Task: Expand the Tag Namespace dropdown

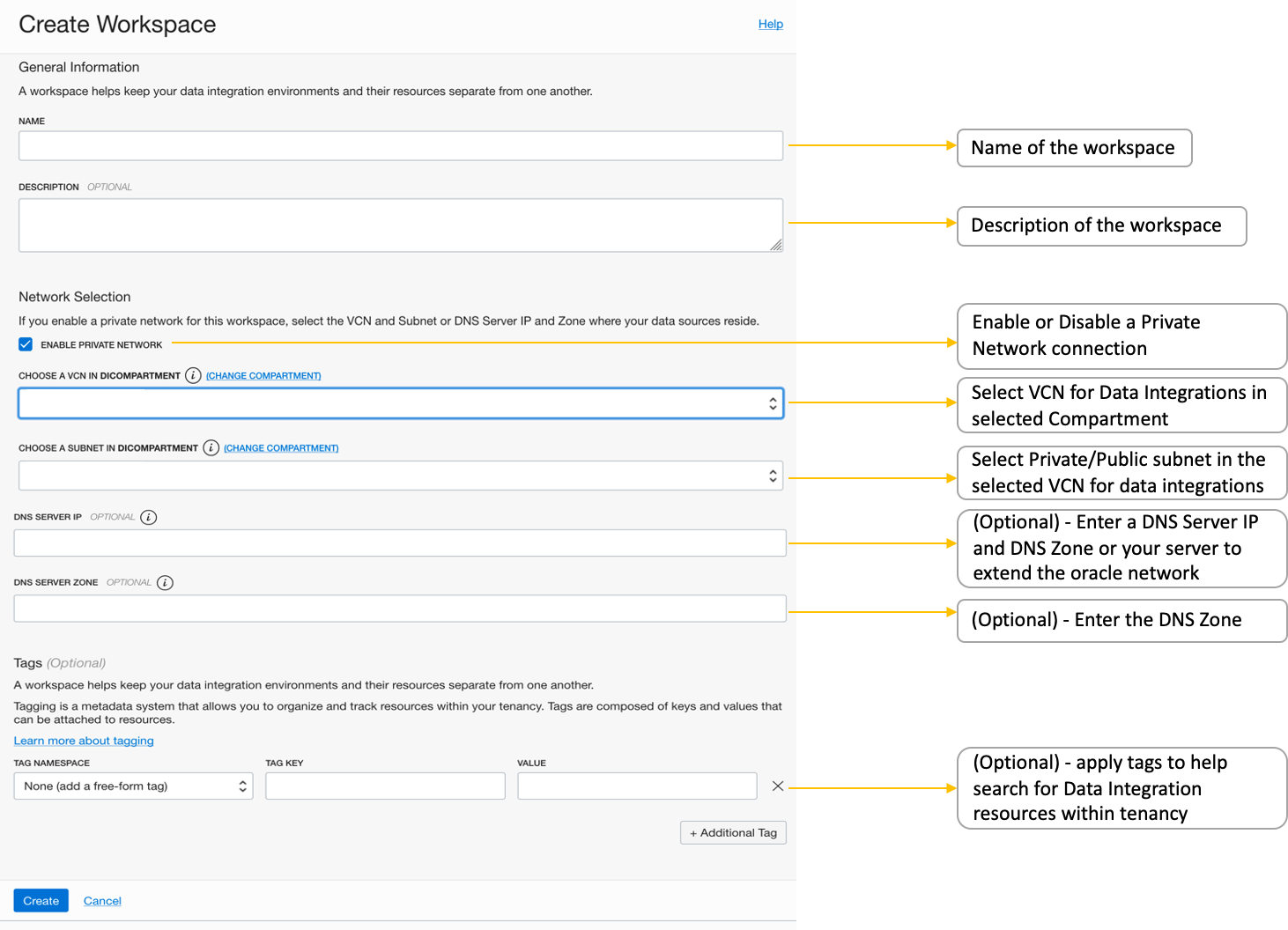Action: click(133, 786)
